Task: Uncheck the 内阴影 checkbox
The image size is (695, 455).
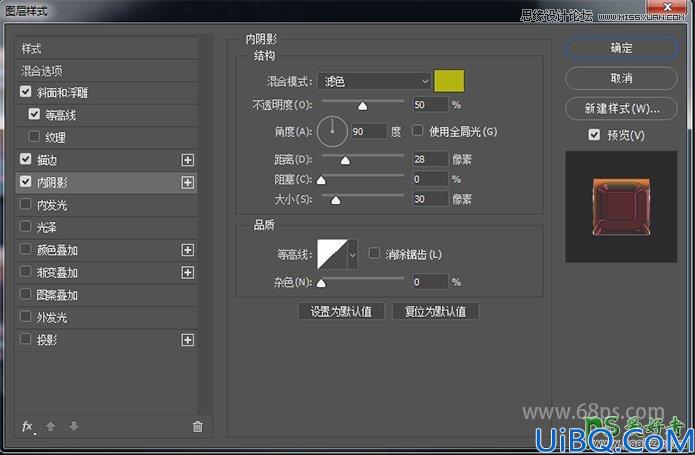Action: pyautogui.click(x=26, y=182)
